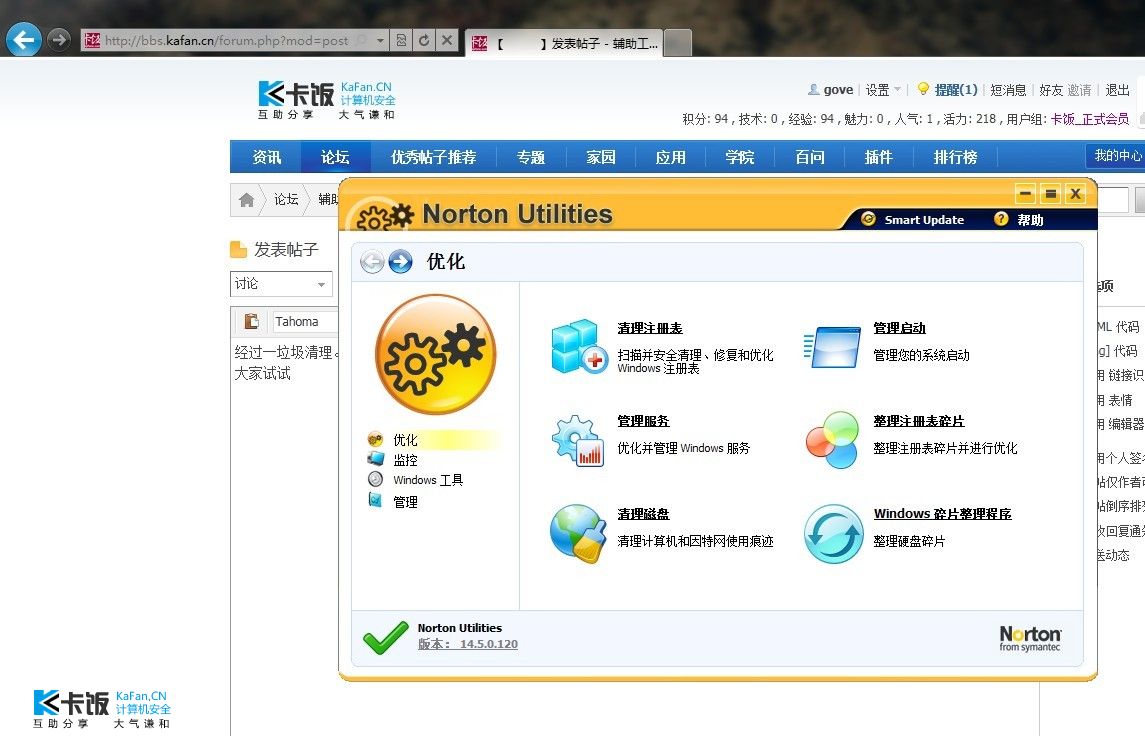Click the 退出 logout link
This screenshot has width=1145, height=736.
click(1117, 90)
